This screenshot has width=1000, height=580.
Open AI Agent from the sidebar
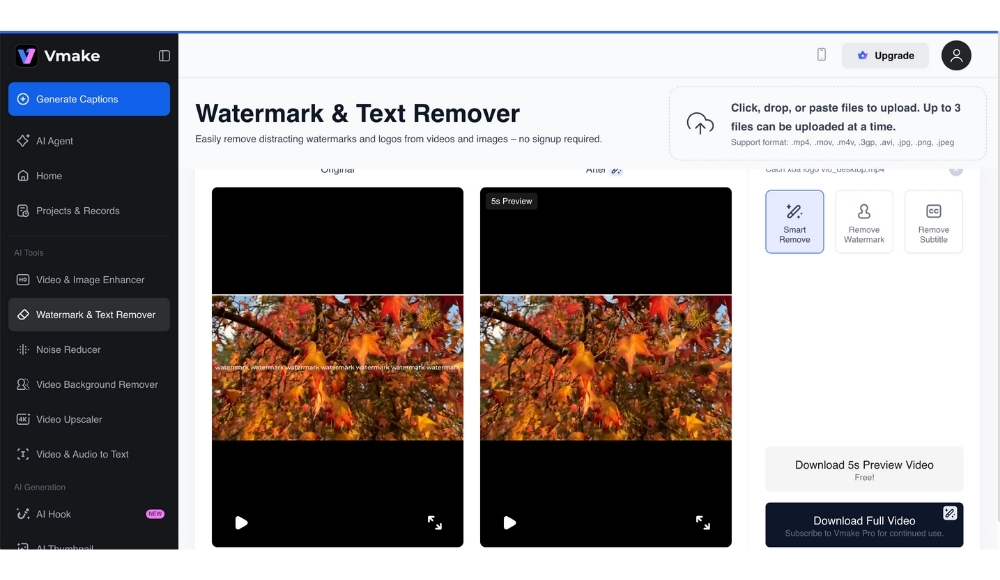[54, 141]
